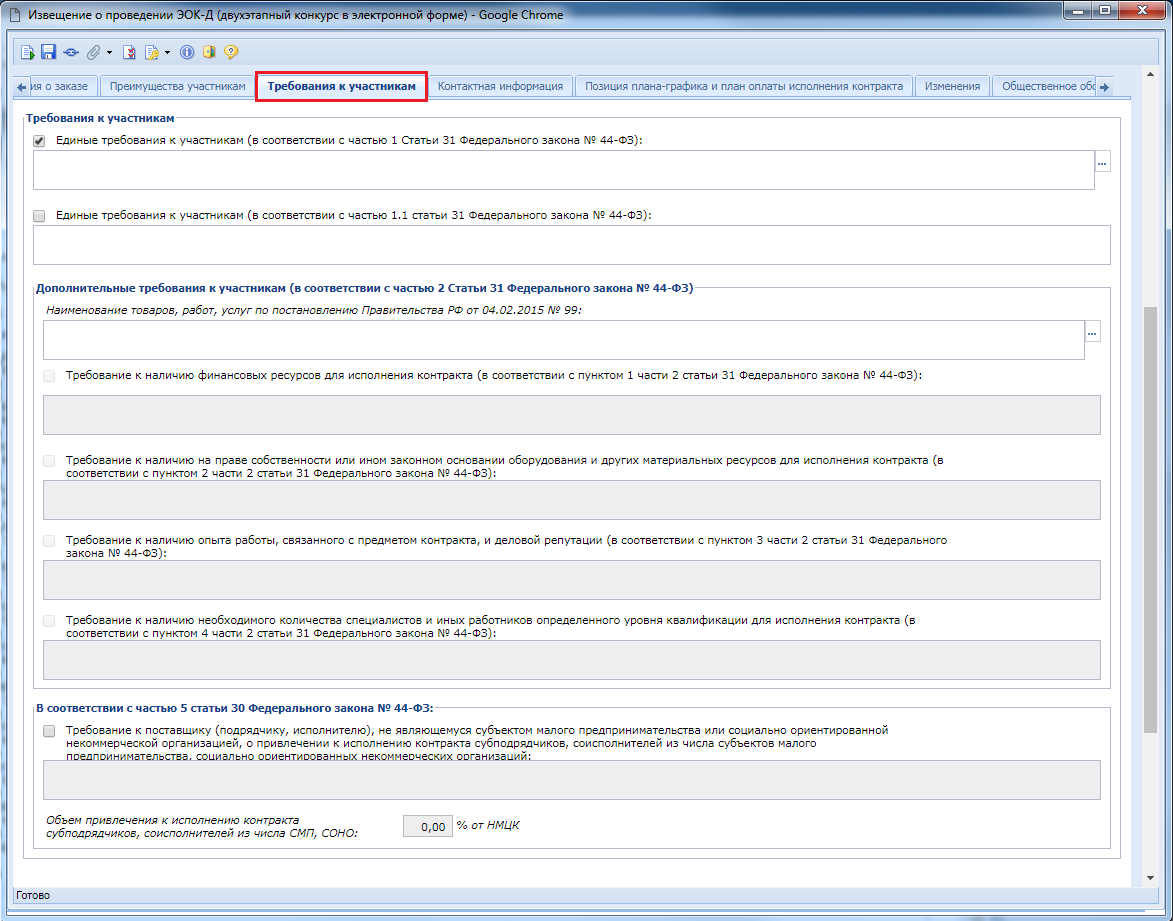
Task: Click the paperclip attachments icon
Action: pos(94,52)
